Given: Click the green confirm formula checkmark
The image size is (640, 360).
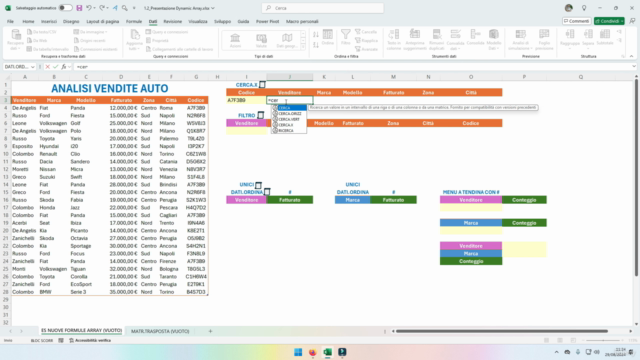Looking at the screenshot, I should click(x=56, y=67).
